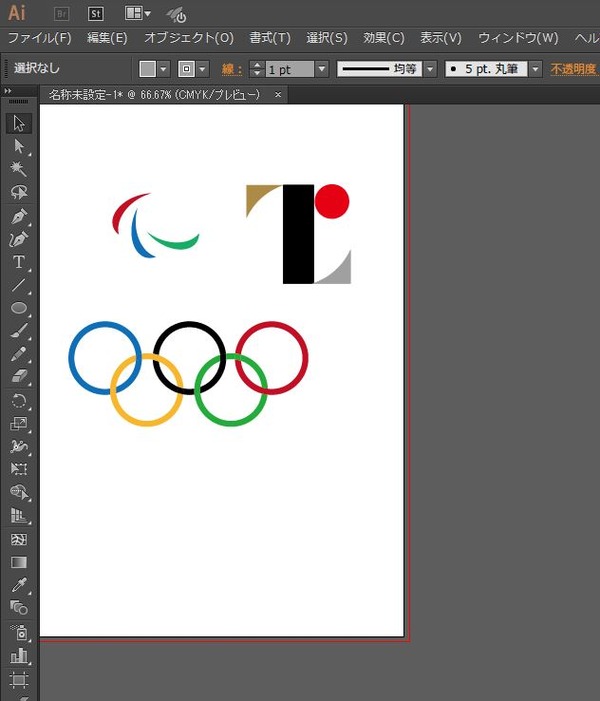The image size is (600, 701).
Task: Select the Gradient tool
Action: [19, 562]
